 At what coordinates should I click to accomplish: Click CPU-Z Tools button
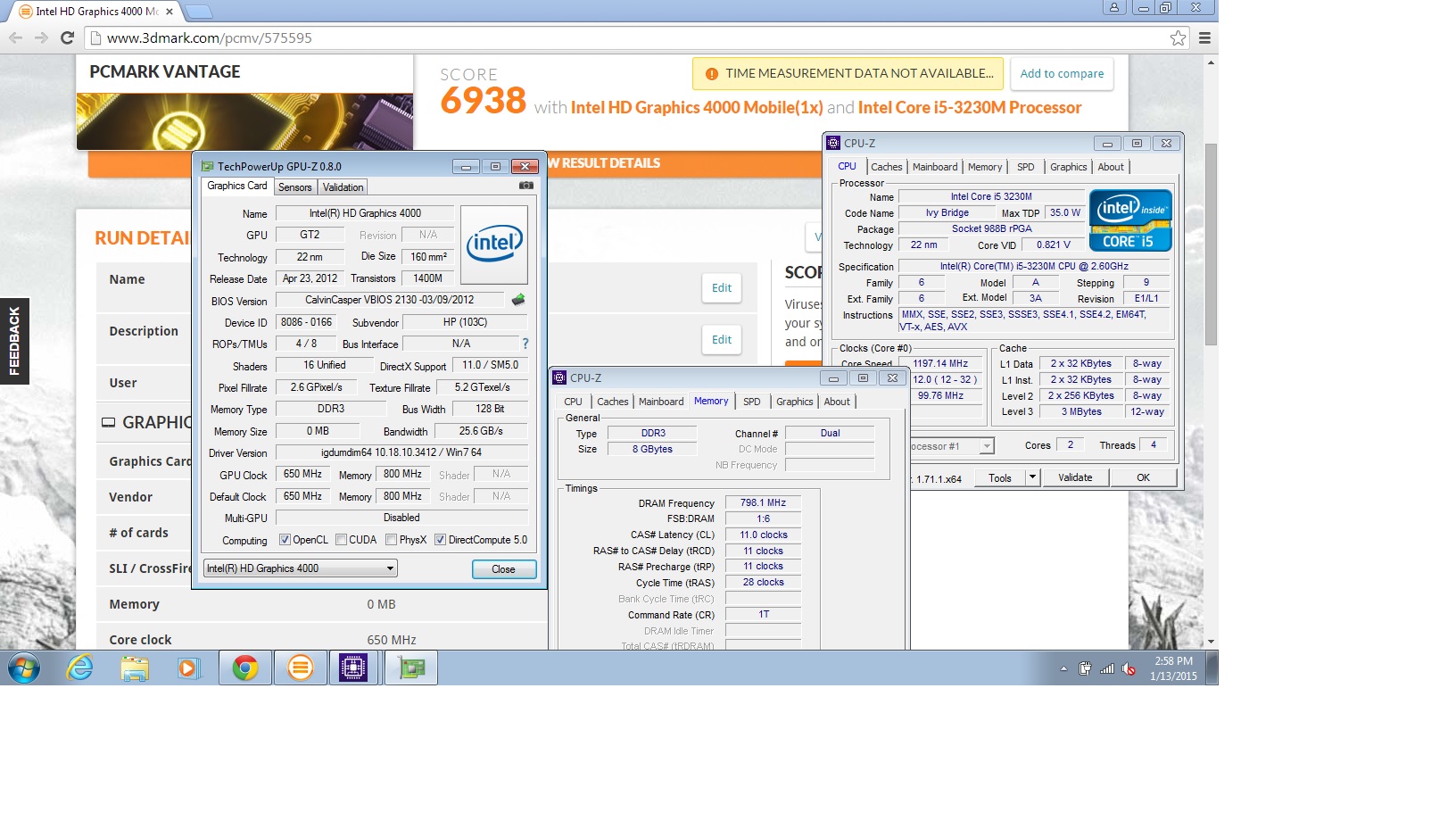pyautogui.click(x=1000, y=477)
